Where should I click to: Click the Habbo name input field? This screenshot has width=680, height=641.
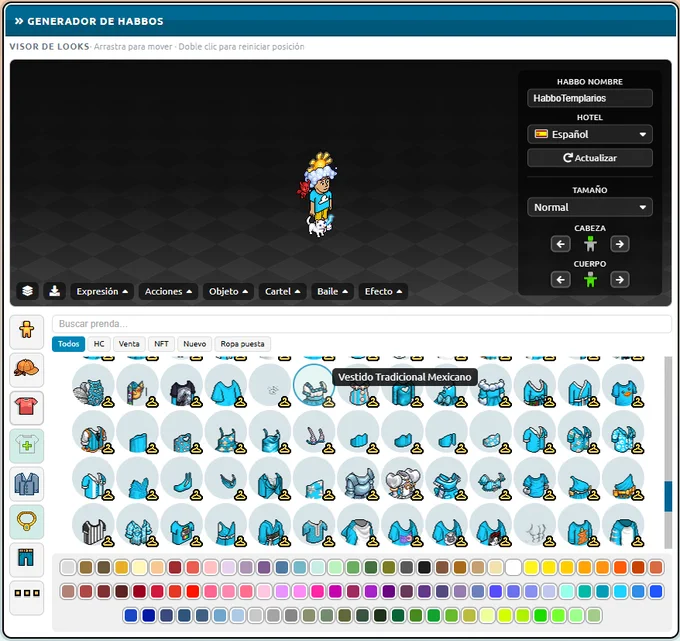[590, 98]
